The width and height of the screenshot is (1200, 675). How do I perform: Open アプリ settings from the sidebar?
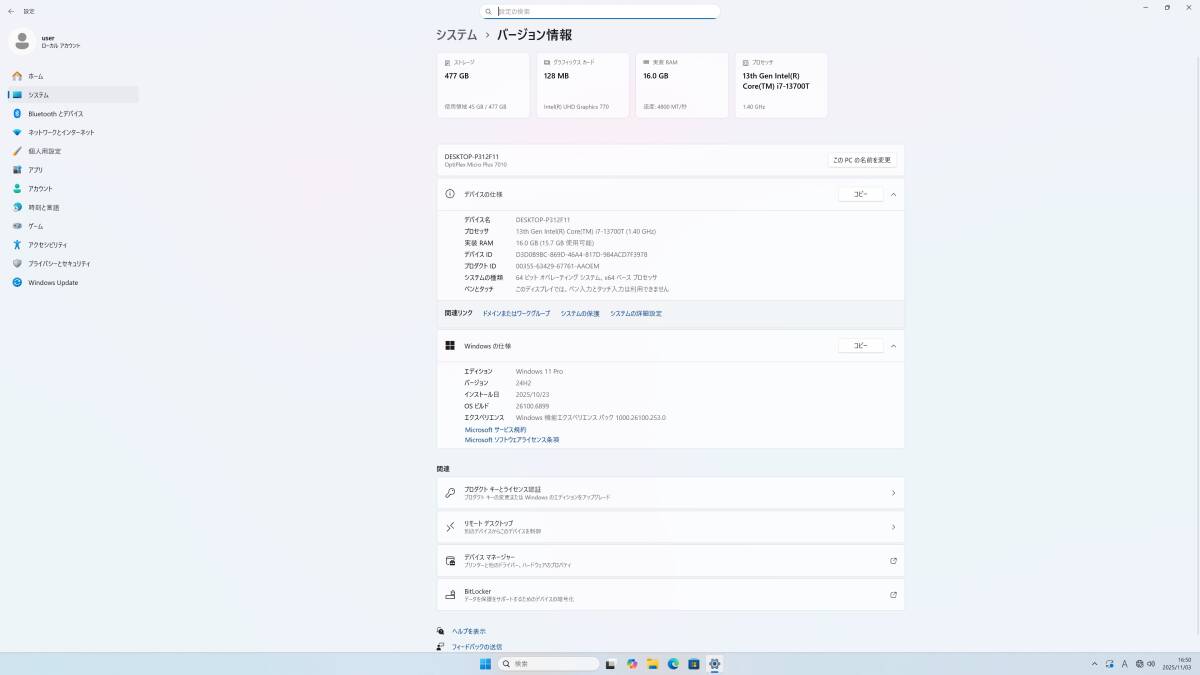point(36,170)
